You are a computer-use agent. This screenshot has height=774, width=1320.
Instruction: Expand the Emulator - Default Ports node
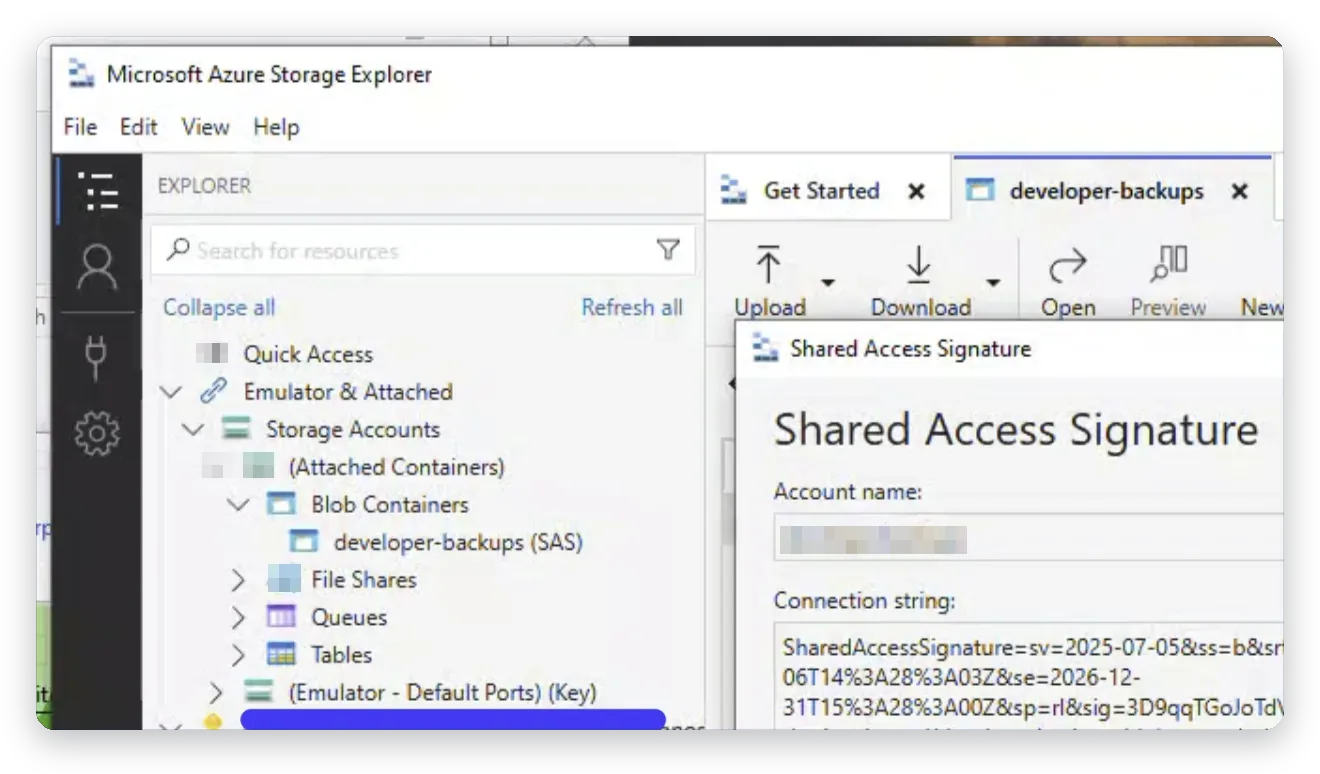(x=216, y=692)
